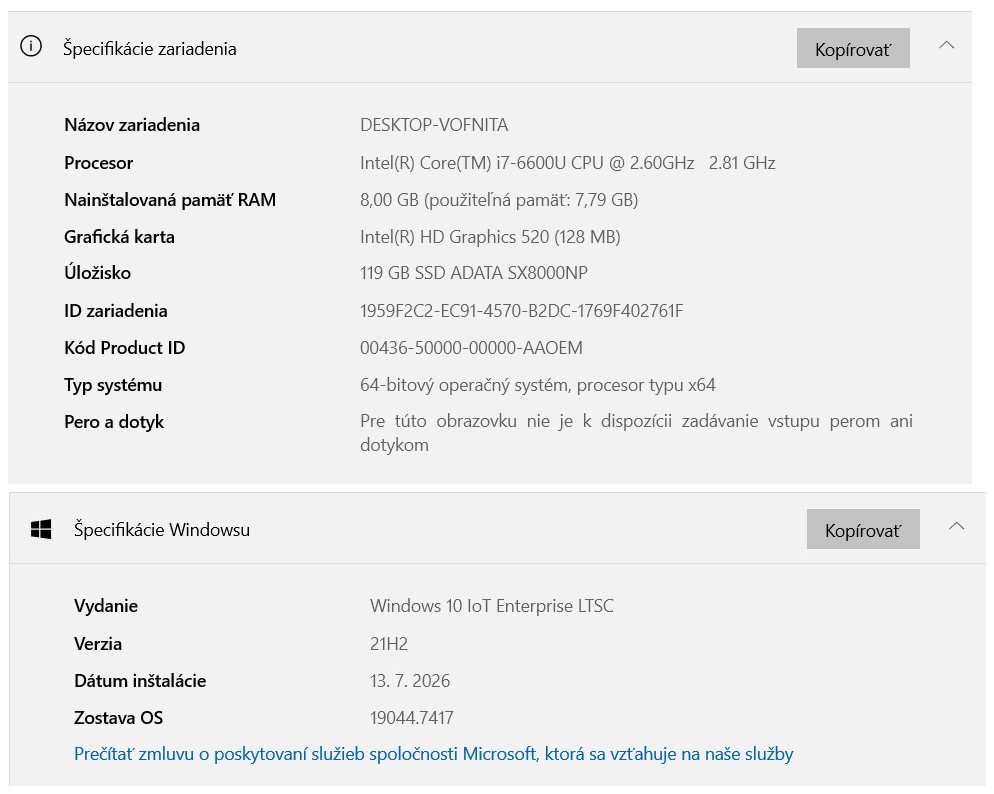The width and height of the screenshot is (994, 794).
Task: Click the Product ID 00436-50000 value
Action: [x=471, y=348]
